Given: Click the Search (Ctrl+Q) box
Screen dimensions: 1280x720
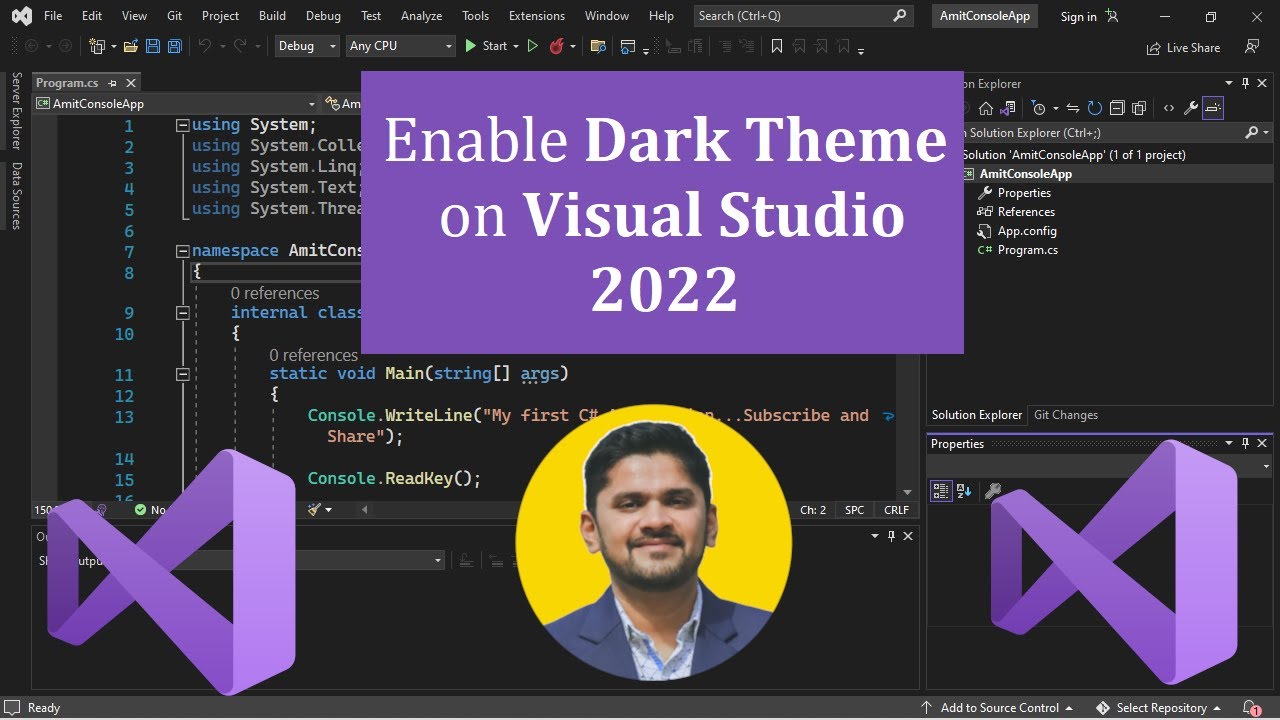Looking at the screenshot, I should (804, 16).
